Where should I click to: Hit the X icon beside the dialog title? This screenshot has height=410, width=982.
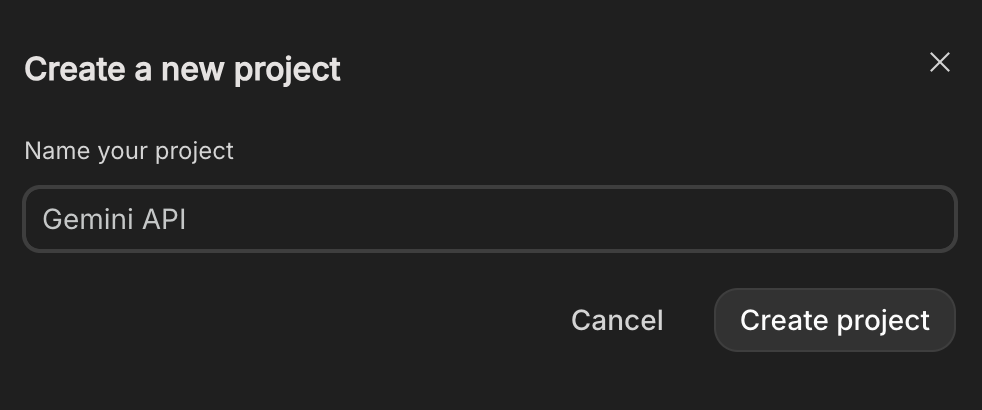pyautogui.click(x=939, y=63)
